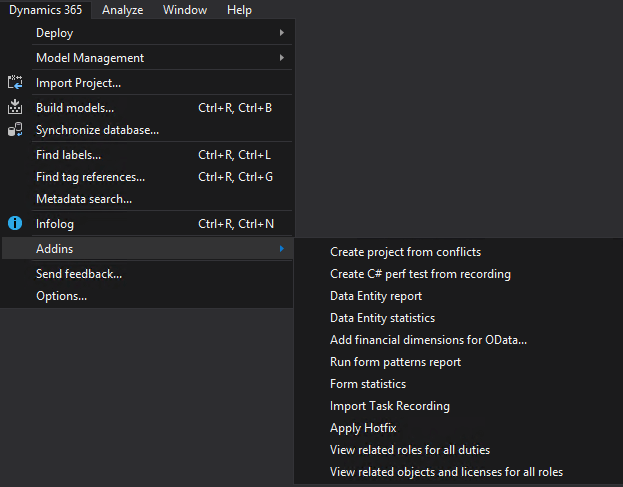Click the Import Project icon
This screenshot has height=487, width=623.
(15, 83)
